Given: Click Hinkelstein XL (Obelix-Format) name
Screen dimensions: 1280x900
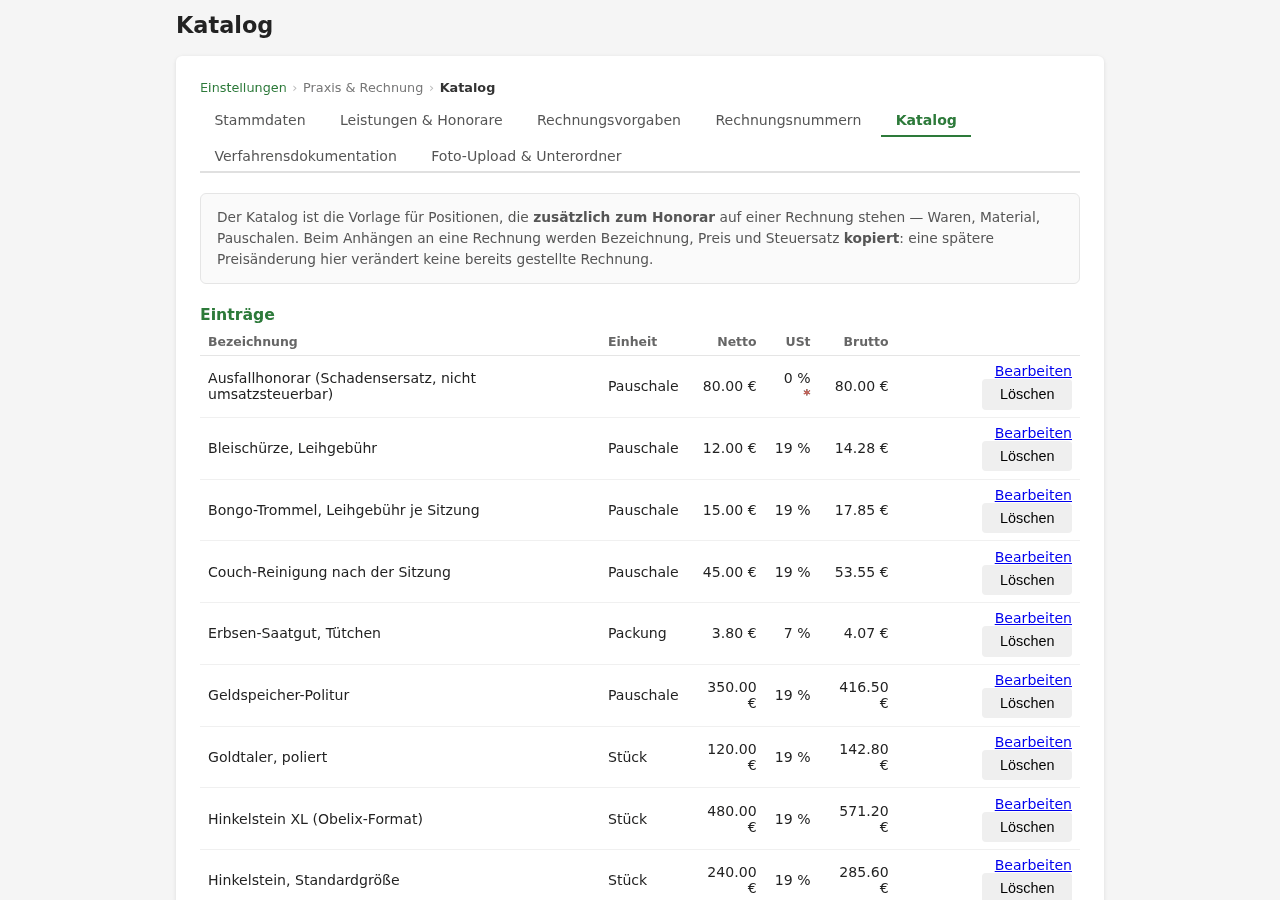Looking at the screenshot, I should pyautogui.click(x=315, y=819).
